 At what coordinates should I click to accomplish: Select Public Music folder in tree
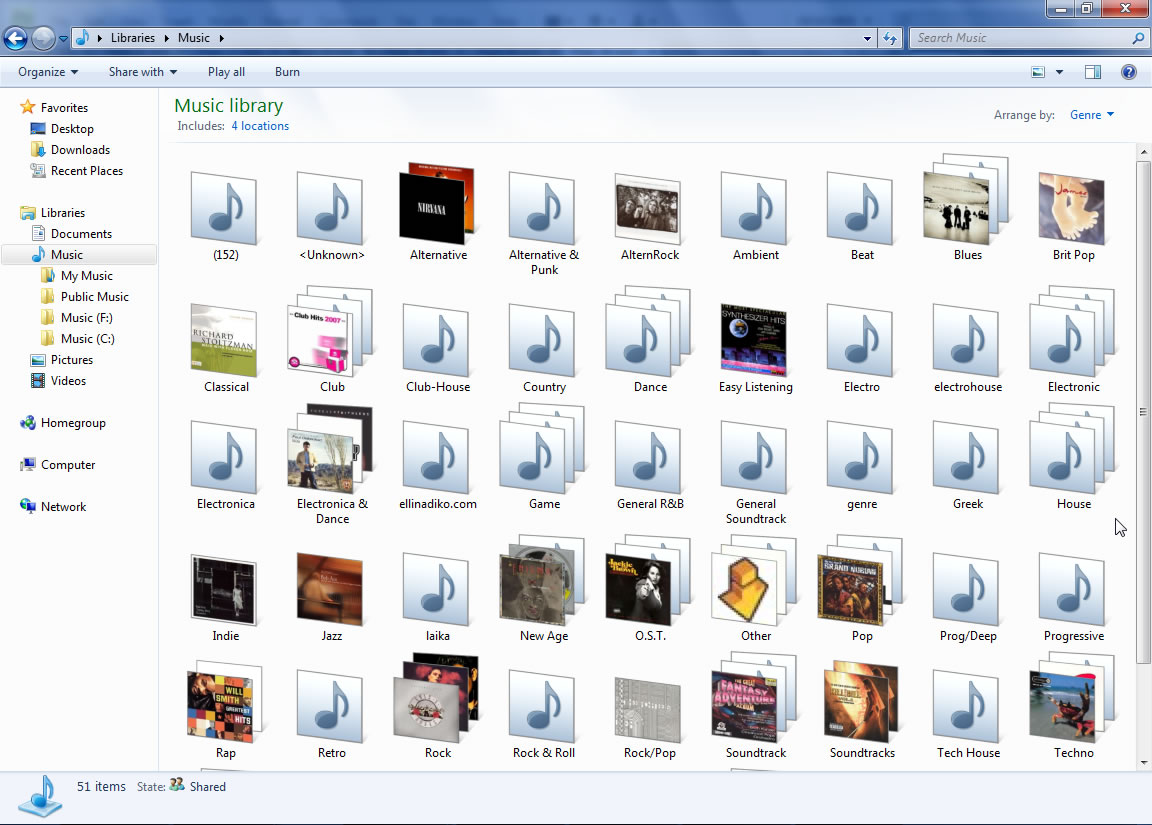pyautogui.click(x=94, y=297)
